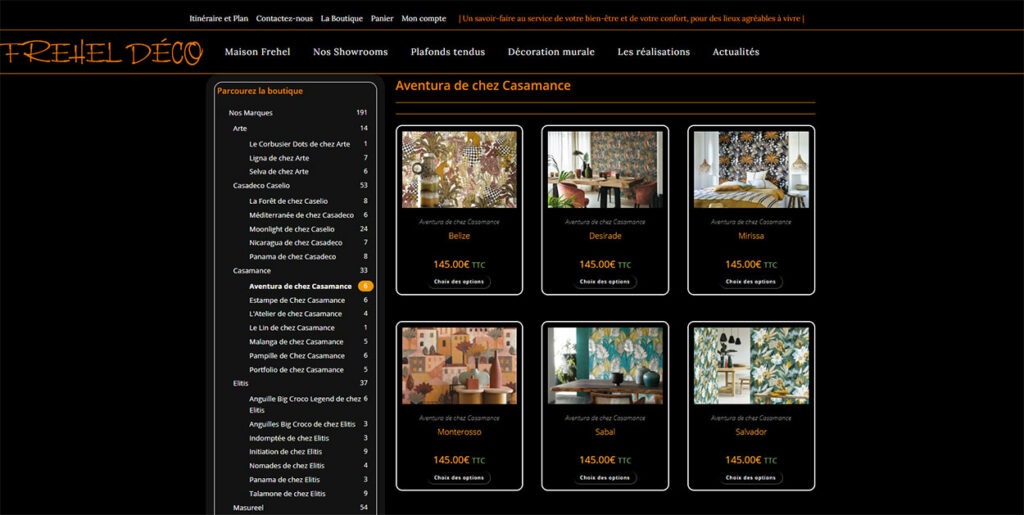Open Nicaragua de chez Casadeco
Image resolution: width=1024 pixels, height=515 pixels.
296,243
